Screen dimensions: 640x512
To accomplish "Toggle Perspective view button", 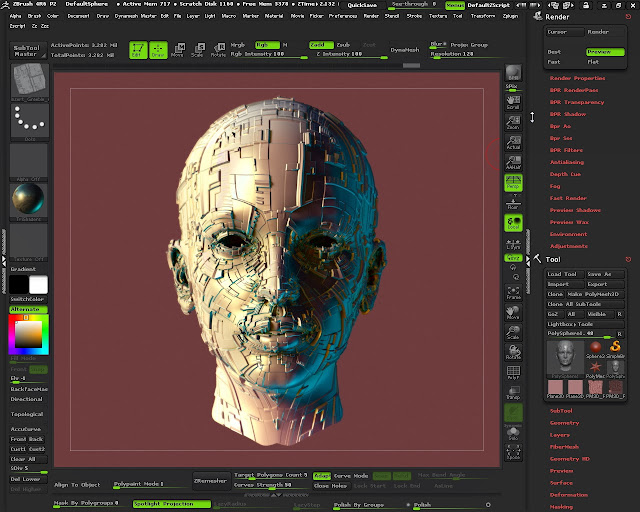I will pyautogui.click(x=513, y=181).
